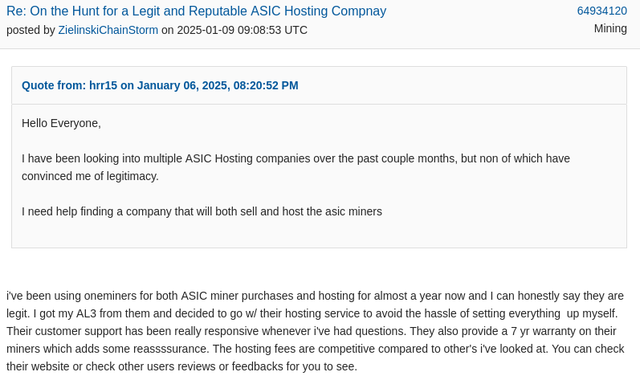Click 'hrr15' in the quote header

pos(103,85)
